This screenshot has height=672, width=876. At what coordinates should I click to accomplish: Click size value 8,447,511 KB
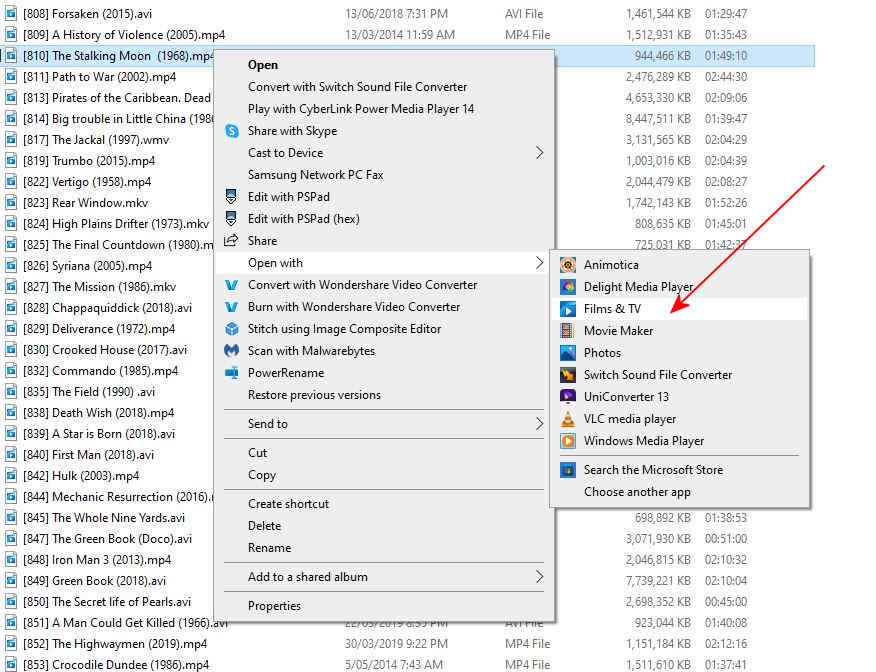point(658,118)
